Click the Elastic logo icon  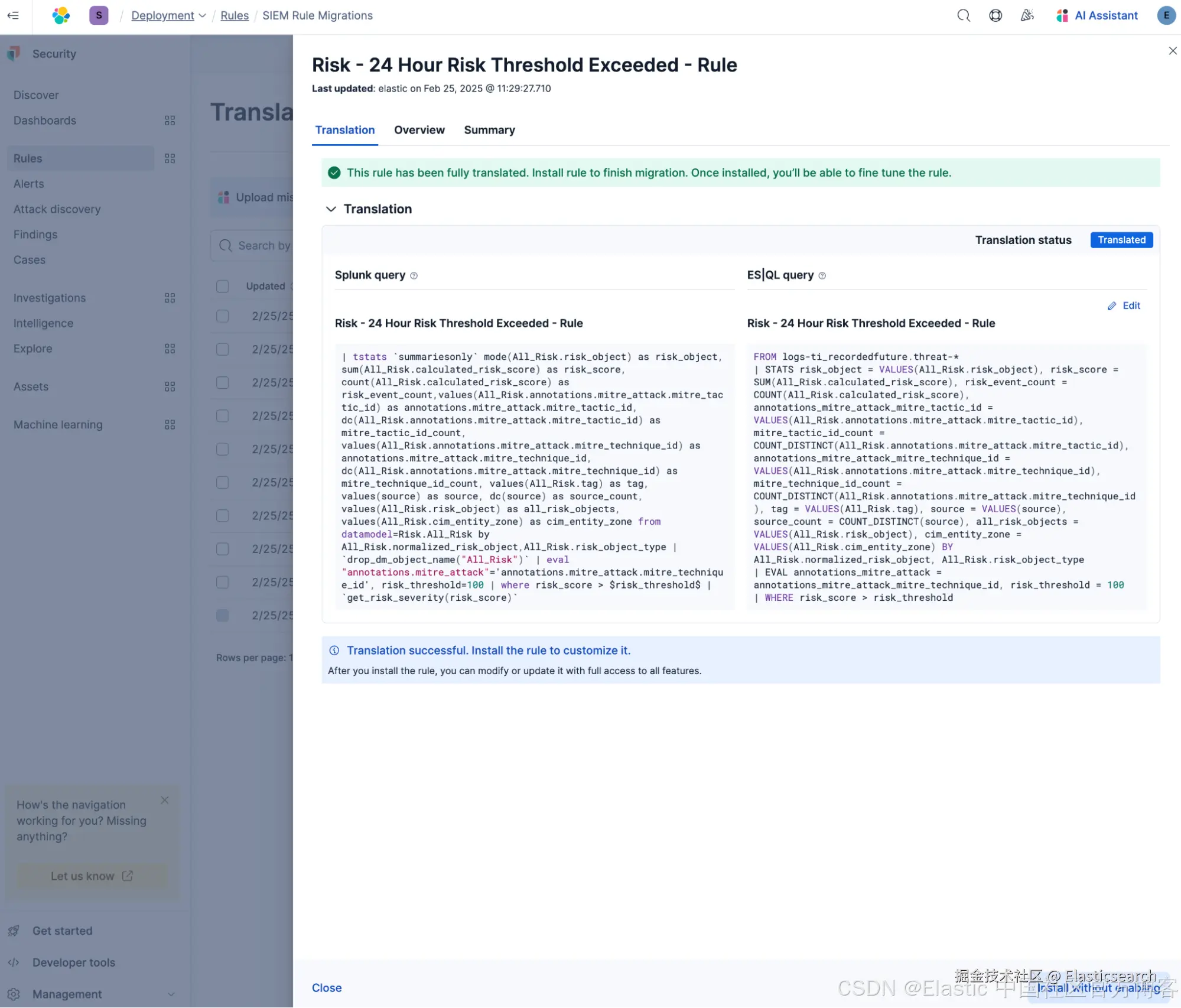pos(61,15)
